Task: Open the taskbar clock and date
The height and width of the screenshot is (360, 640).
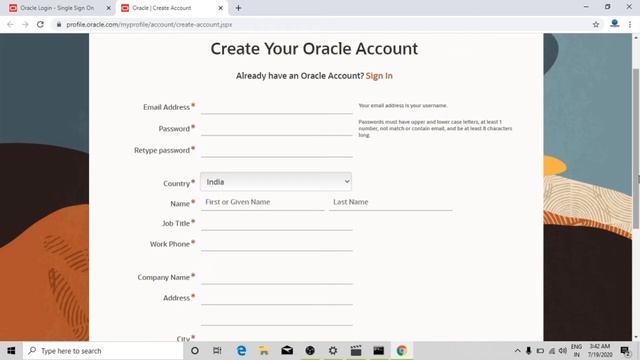Action: click(x=600, y=351)
